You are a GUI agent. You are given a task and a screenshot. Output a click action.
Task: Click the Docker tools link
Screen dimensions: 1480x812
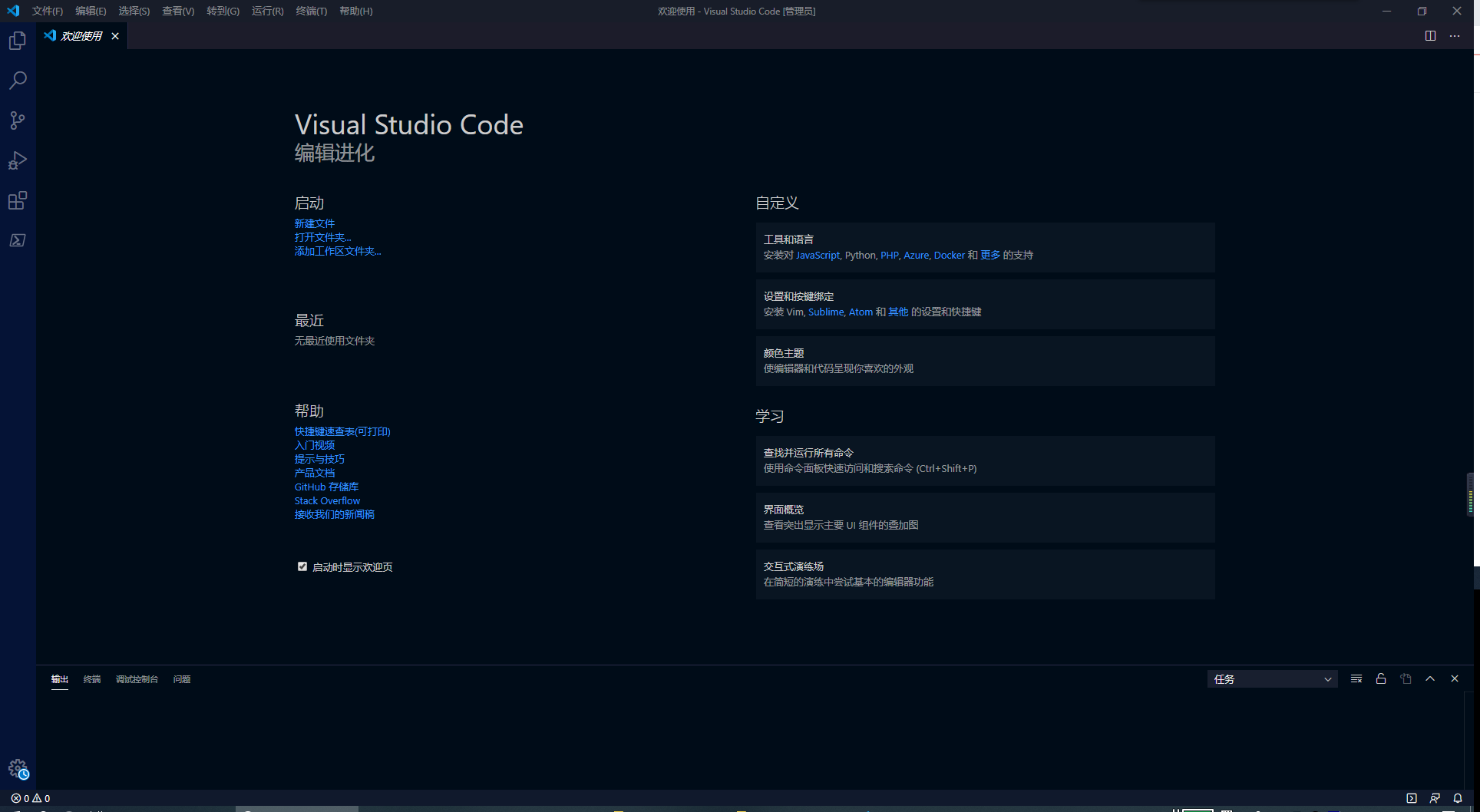[950, 255]
